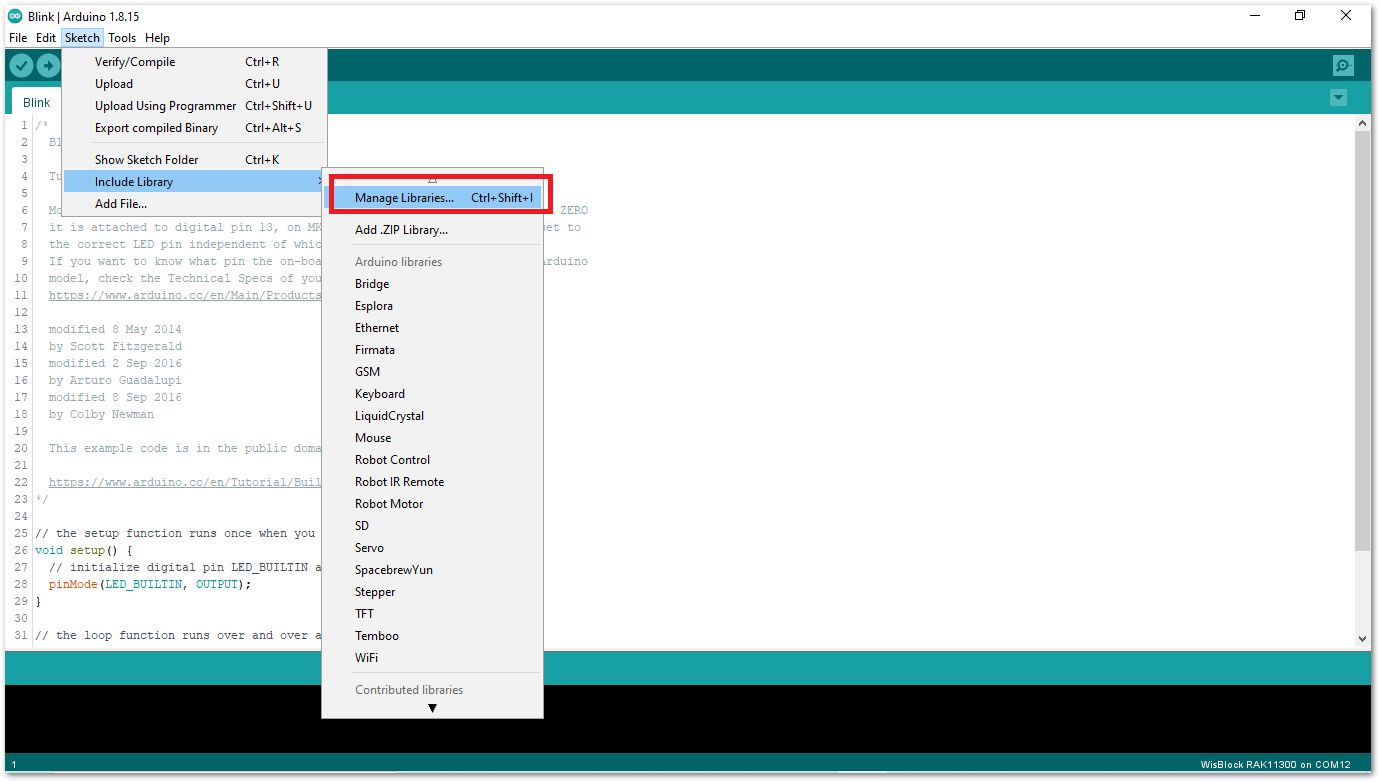Choose Upload in the Sketch menu
Viewport: 1380px width, 782px height.
pyautogui.click(x=194, y=84)
